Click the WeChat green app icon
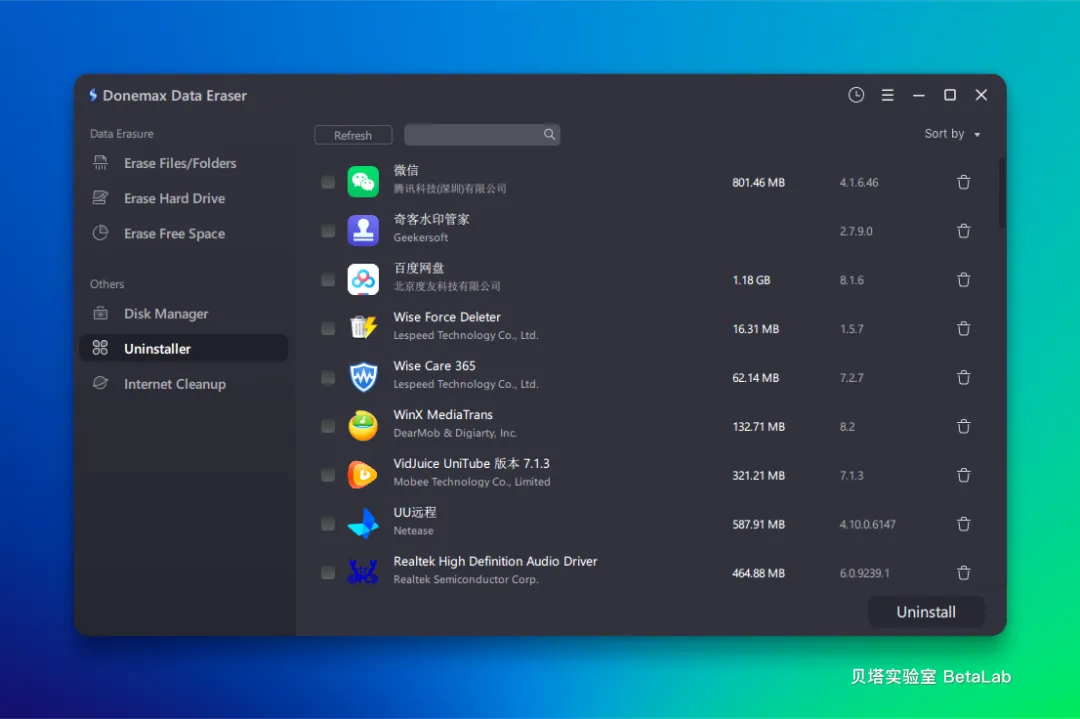1080x719 pixels. pyautogui.click(x=363, y=182)
